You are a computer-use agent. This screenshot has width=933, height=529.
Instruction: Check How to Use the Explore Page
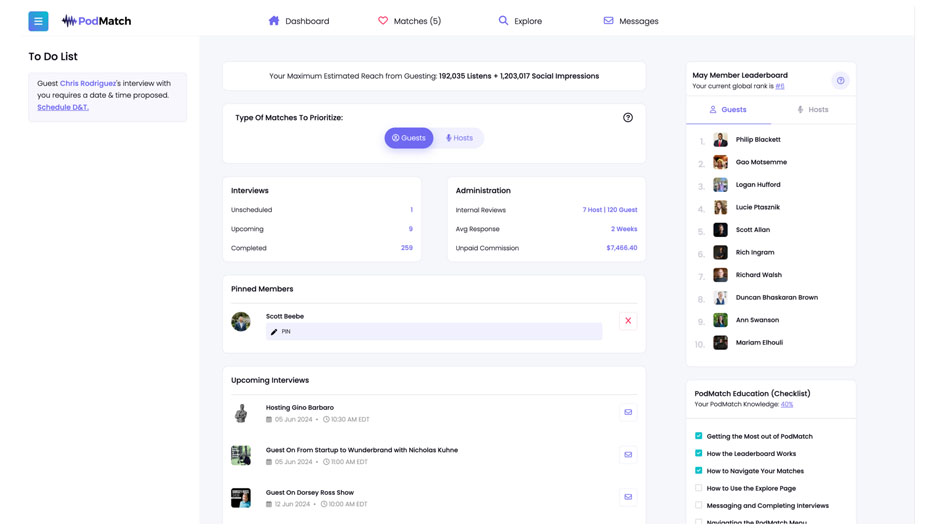698,488
